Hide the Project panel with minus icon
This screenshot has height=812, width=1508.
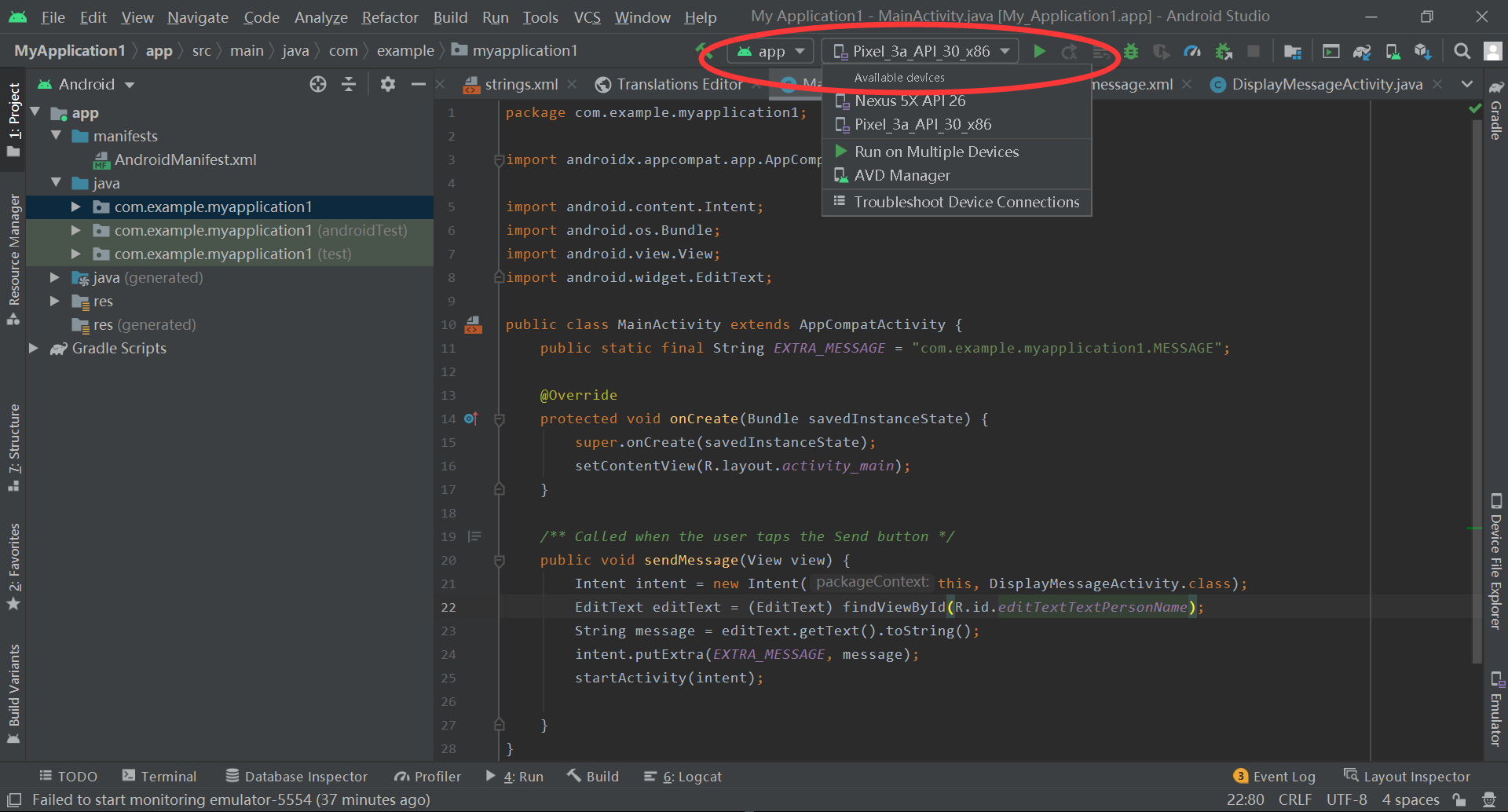click(419, 84)
